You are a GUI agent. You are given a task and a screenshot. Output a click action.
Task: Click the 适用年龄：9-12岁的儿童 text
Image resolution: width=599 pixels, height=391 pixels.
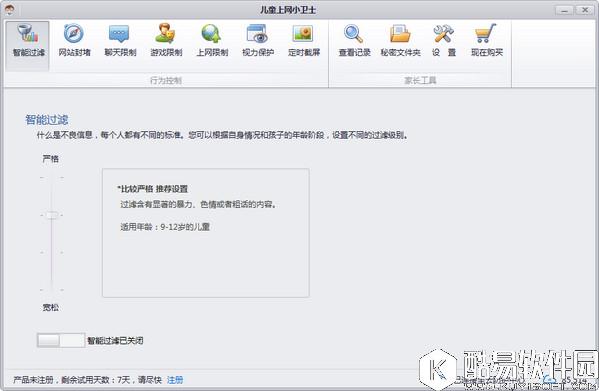pos(165,227)
